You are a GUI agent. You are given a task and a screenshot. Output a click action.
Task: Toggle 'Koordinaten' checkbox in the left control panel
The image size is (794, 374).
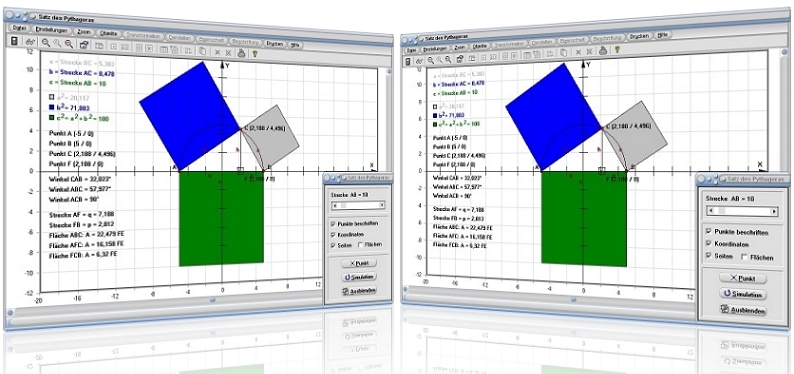[x=332, y=234]
